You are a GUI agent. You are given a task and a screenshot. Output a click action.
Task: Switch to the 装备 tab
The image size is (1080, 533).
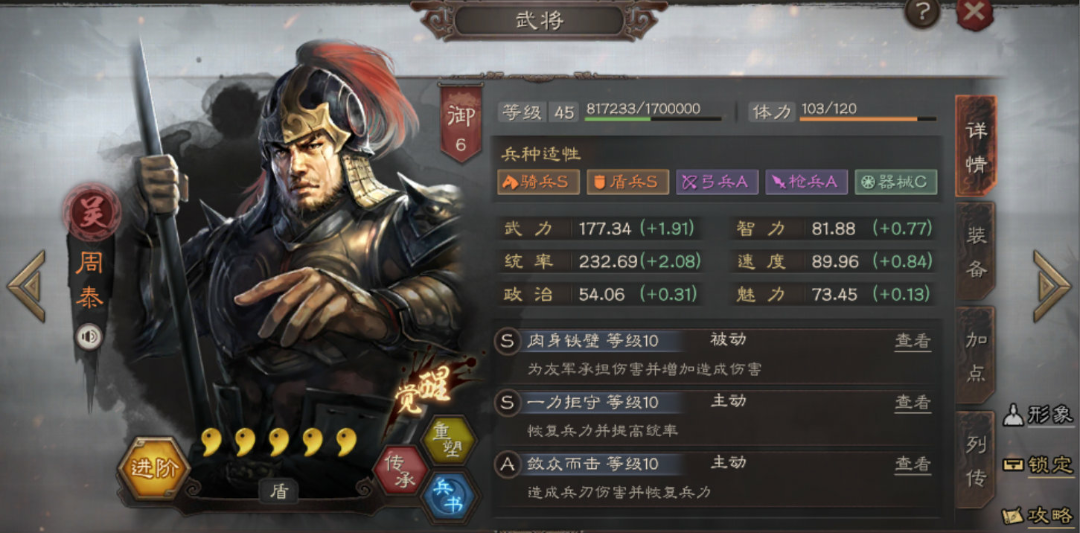point(976,251)
